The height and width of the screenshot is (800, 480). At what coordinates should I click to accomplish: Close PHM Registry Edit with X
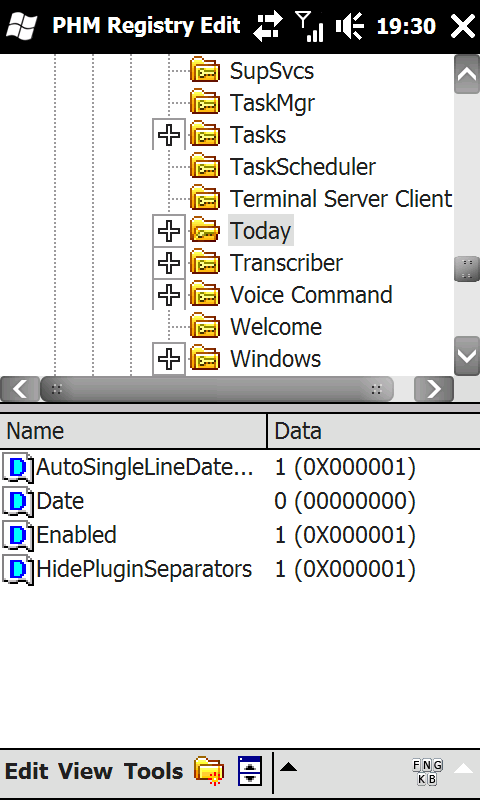(463, 26)
